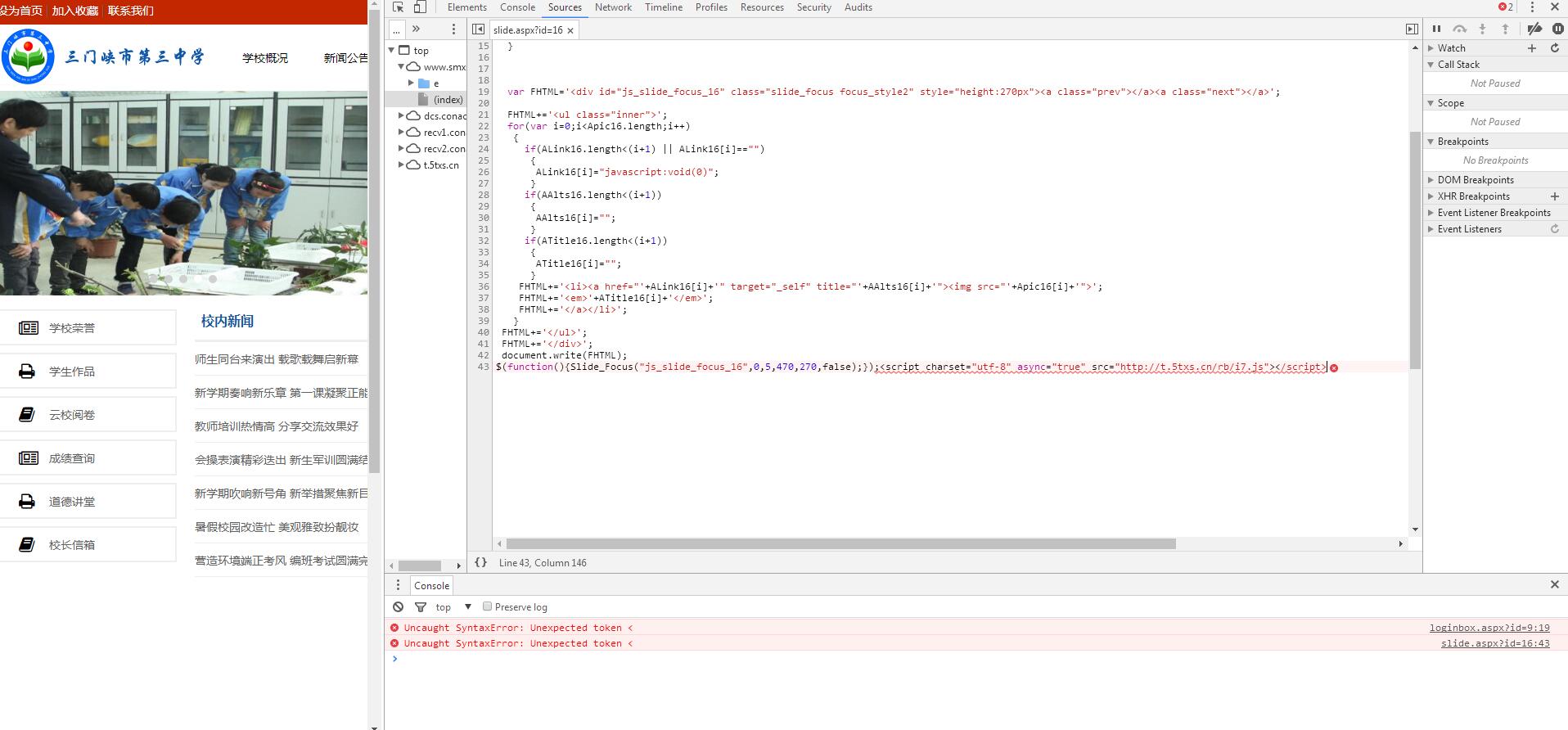Open DevTools customize menu (three dots)
The height and width of the screenshot is (730, 1568).
point(1532,7)
